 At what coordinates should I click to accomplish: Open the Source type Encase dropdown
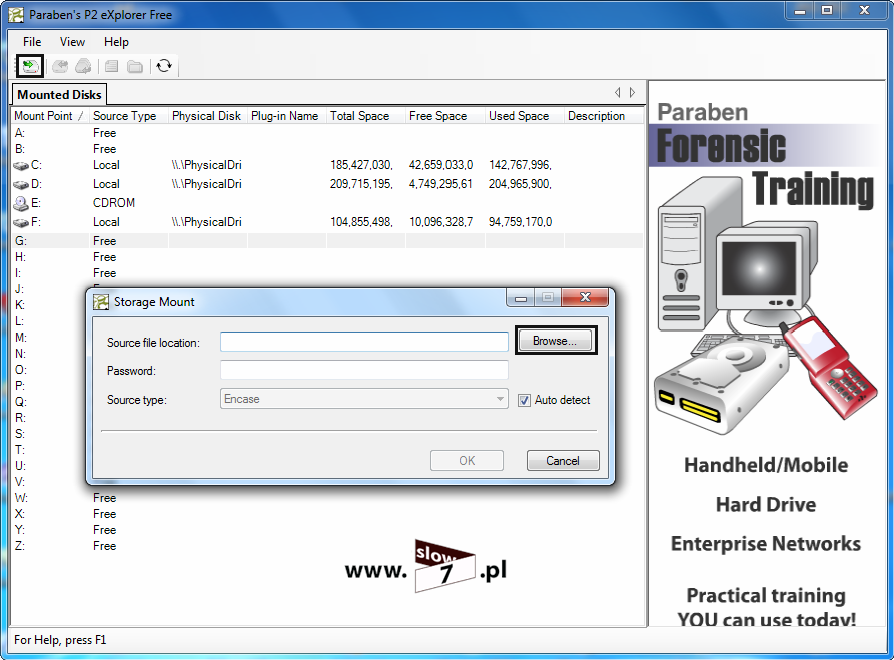[364, 399]
